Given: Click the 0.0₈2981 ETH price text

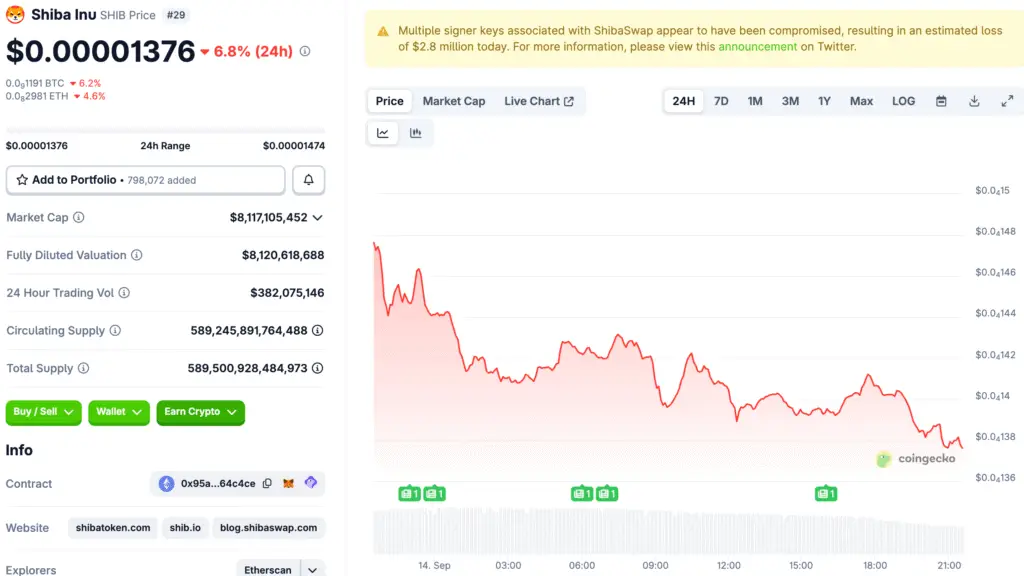Looking at the screenshot, I should (37, 96).
